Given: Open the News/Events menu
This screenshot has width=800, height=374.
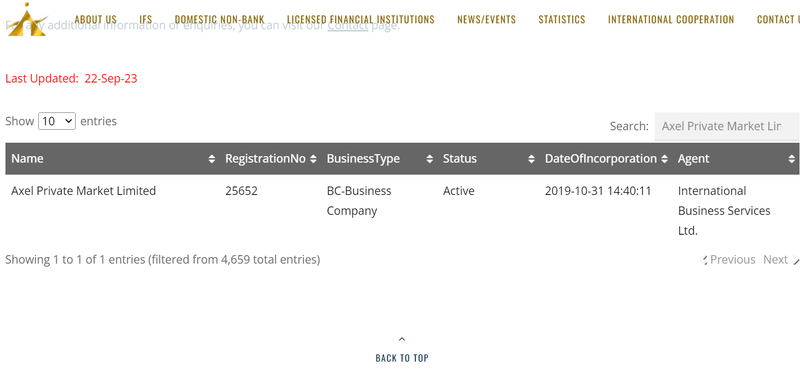Looking at the screenshot, I should [x=486, y=19].
